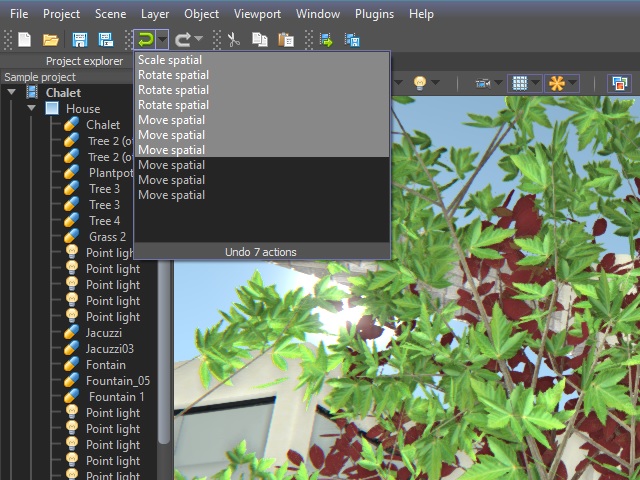Select Fountain_05 object in tree
The height and width of the screenshot is (480, 640).
click(118, 381)
